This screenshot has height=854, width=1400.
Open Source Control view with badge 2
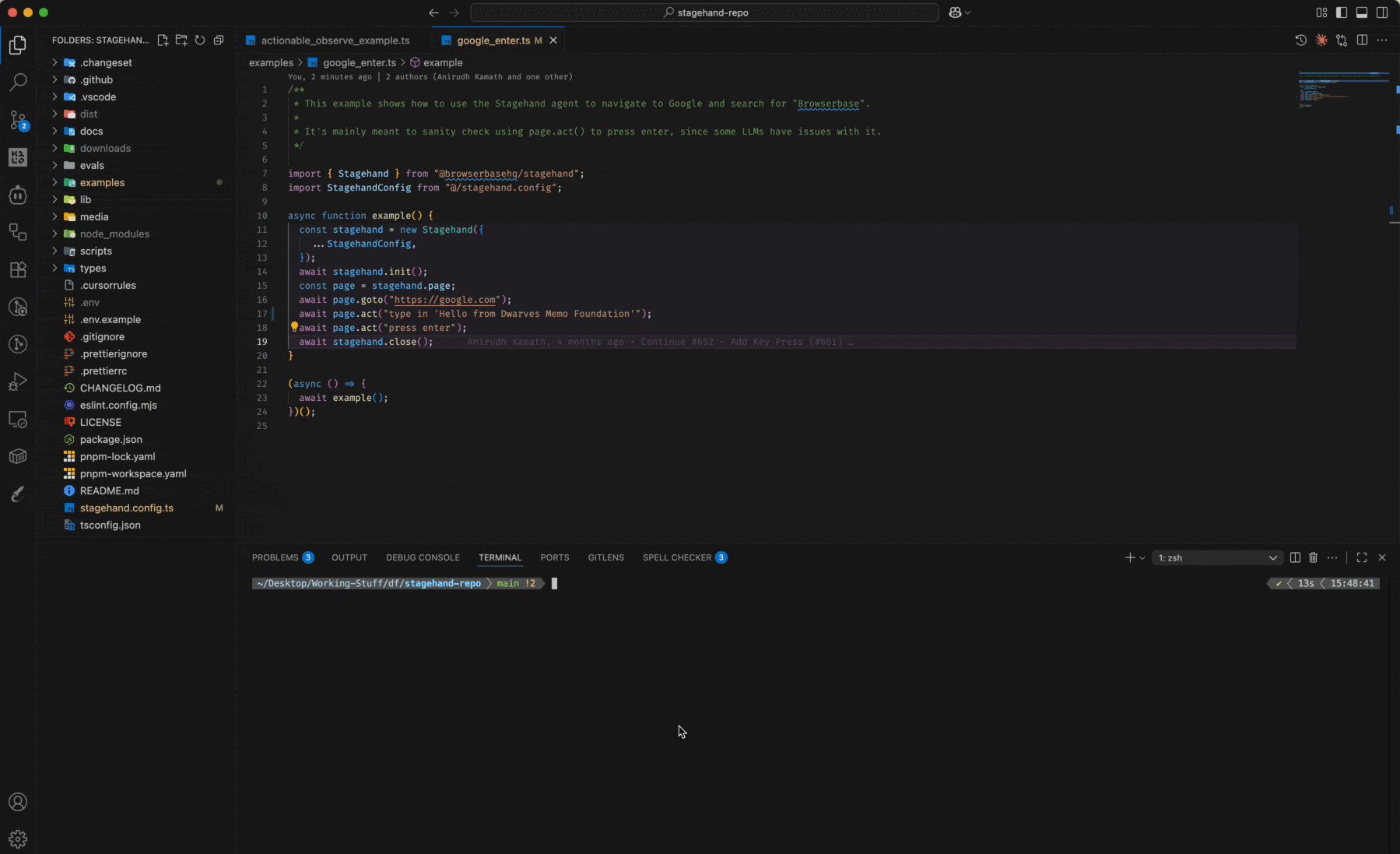[x=18, y=120]
